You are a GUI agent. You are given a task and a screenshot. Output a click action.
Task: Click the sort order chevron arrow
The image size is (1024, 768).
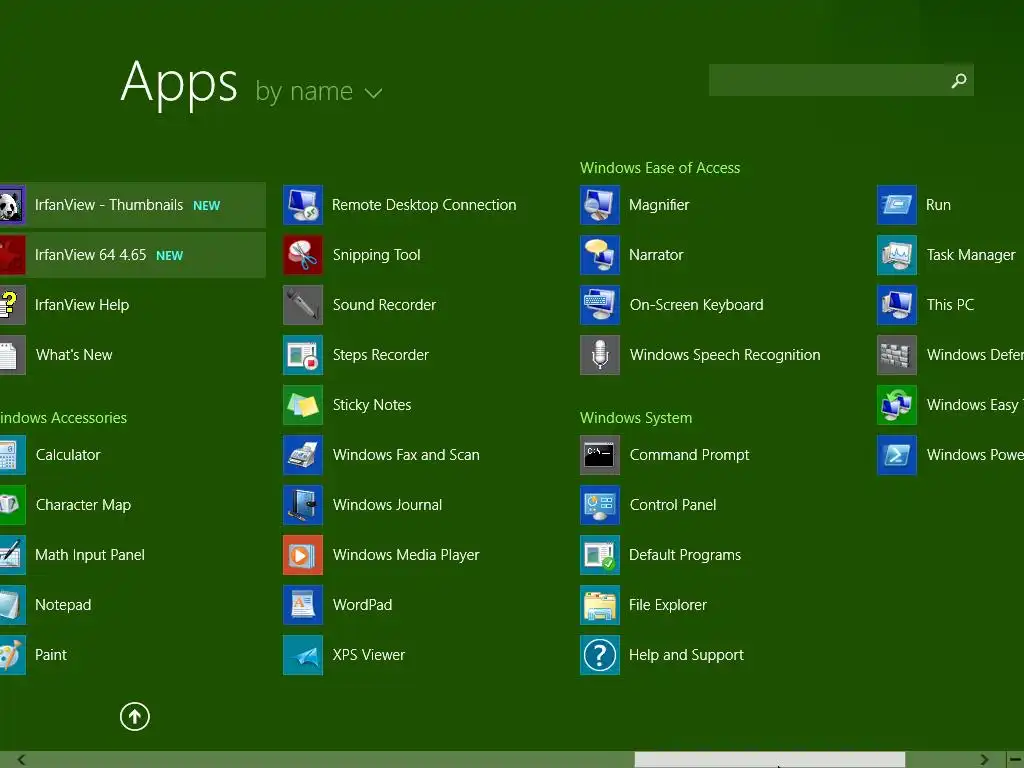pos(373,93)
